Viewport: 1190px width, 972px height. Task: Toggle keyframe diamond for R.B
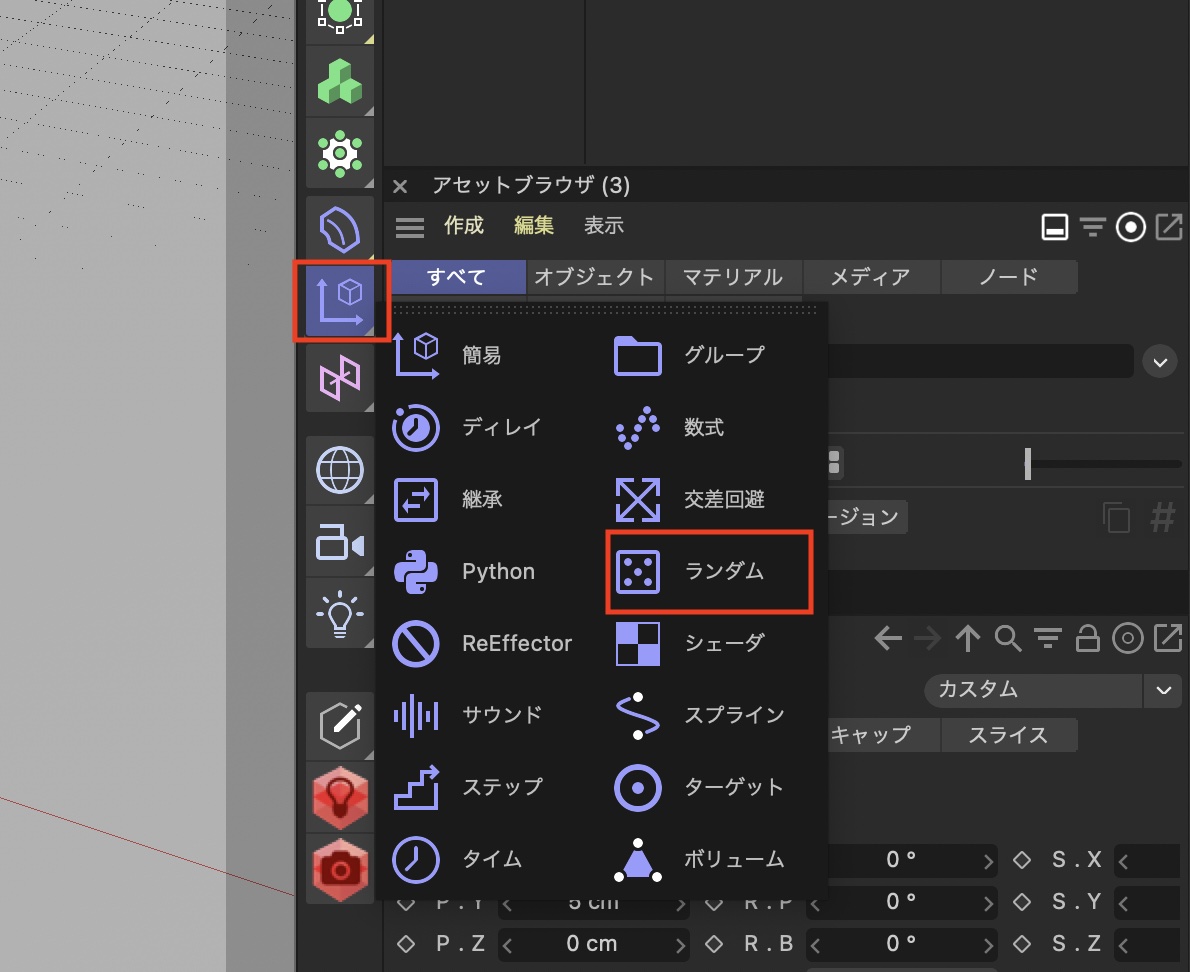pyautogui.click(x=715, y=944)
